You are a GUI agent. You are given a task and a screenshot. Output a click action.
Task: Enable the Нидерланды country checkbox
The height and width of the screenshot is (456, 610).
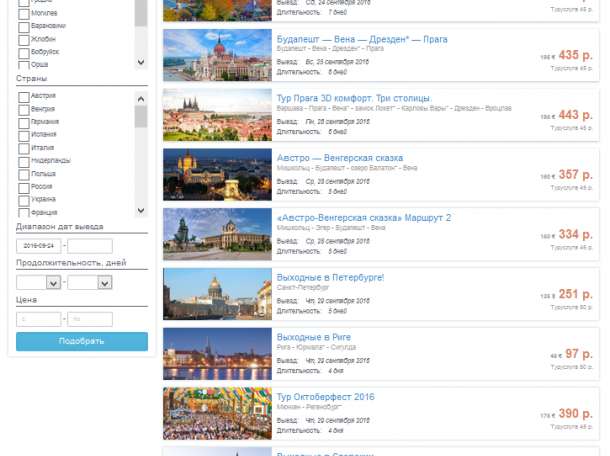(24, 162)
